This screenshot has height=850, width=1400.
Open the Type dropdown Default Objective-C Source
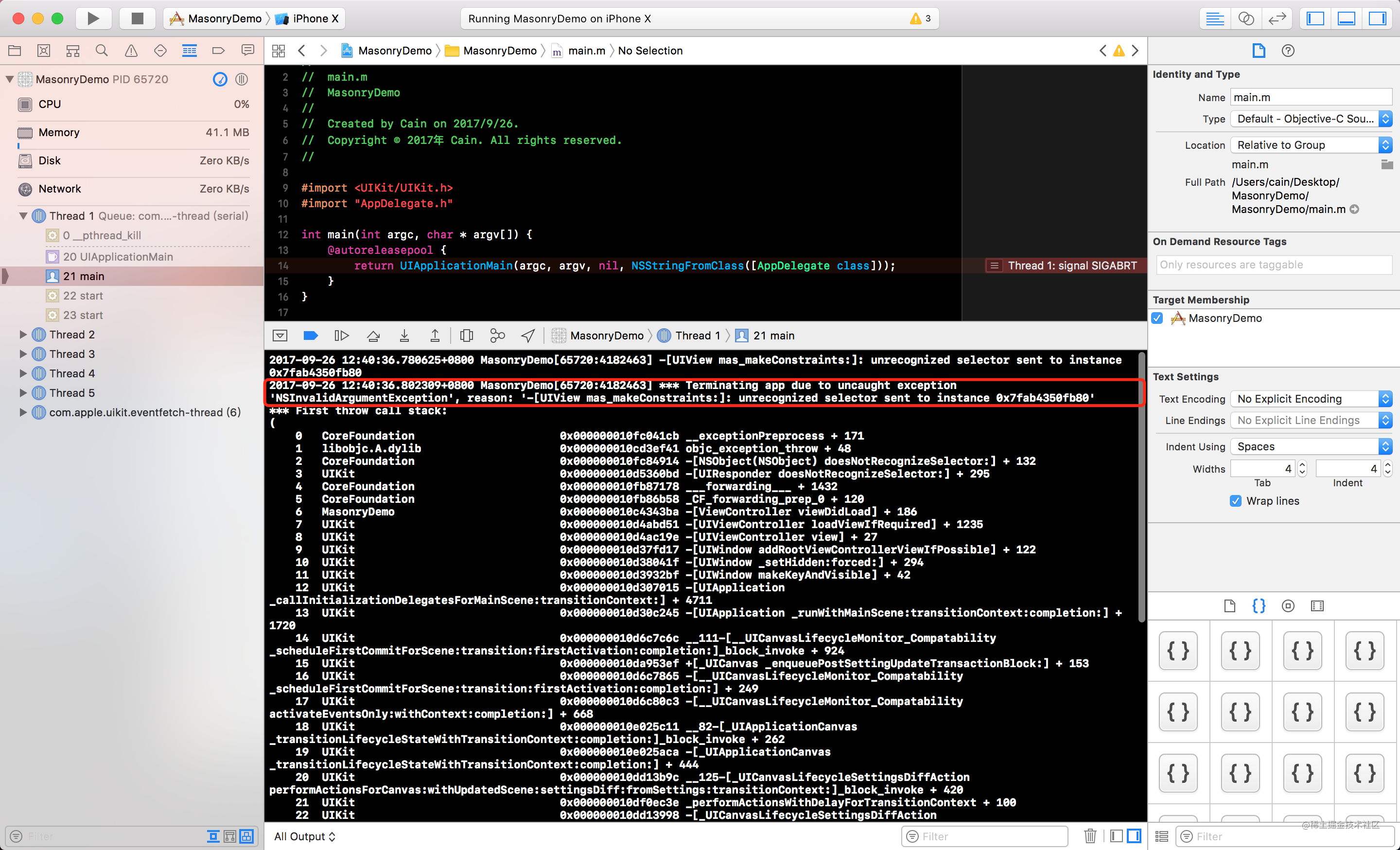click(1311, 119)
